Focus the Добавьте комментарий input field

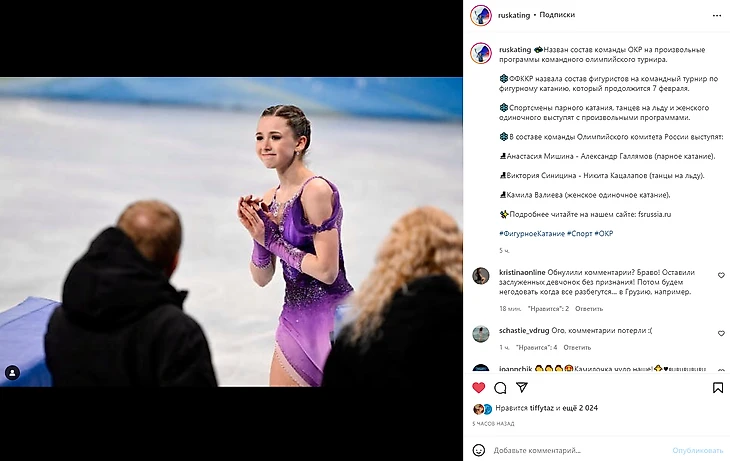(580, 450)
